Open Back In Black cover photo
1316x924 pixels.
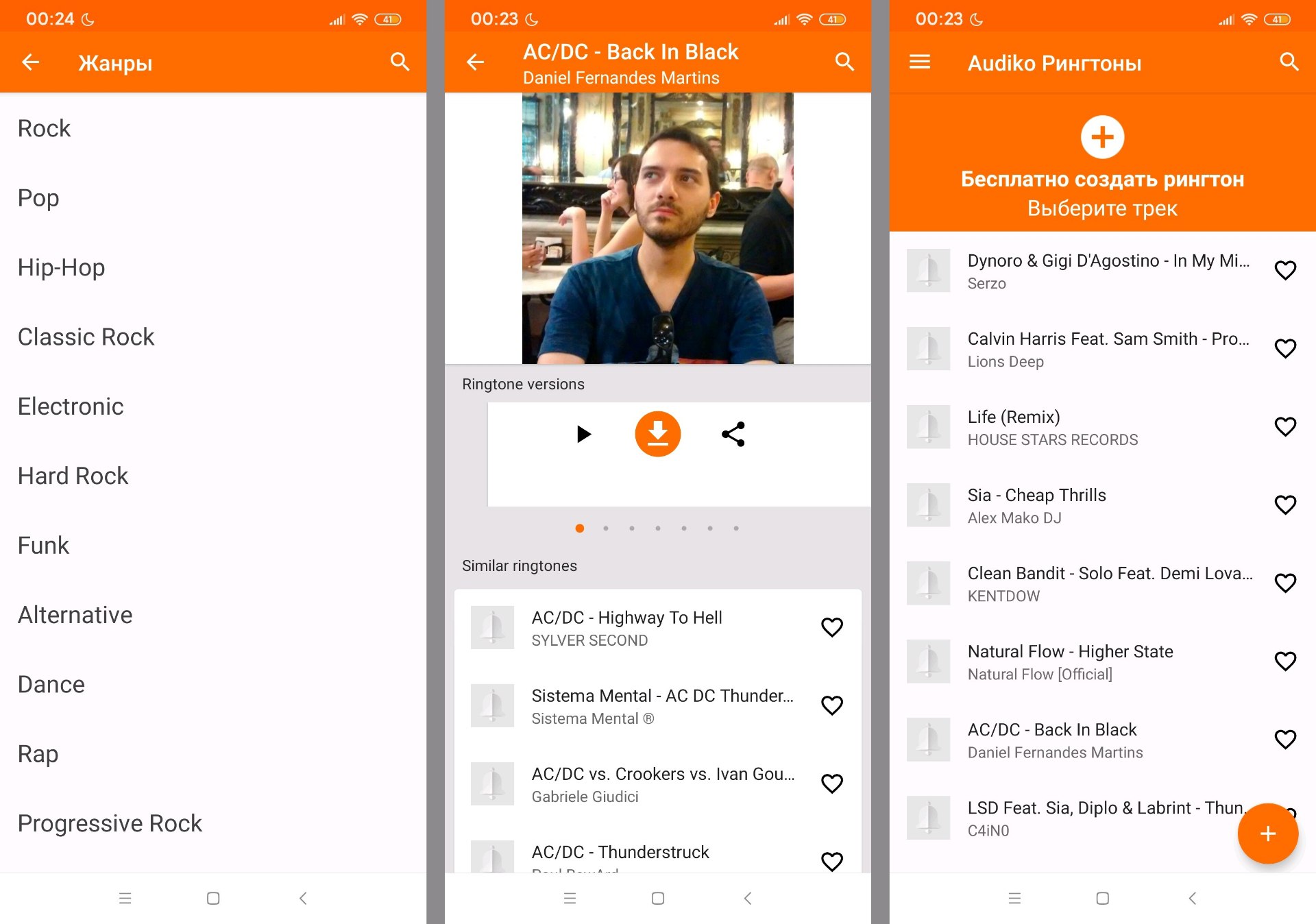[657, 228]
